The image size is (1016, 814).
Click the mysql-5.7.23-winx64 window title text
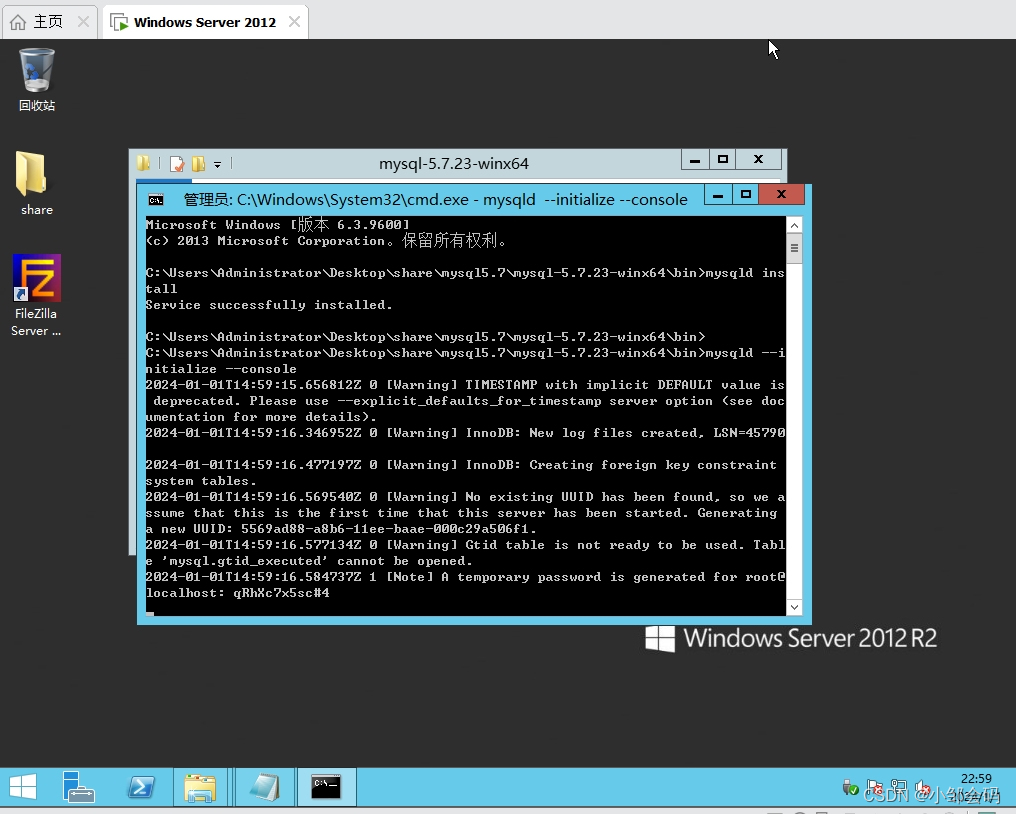coord(454,164)
